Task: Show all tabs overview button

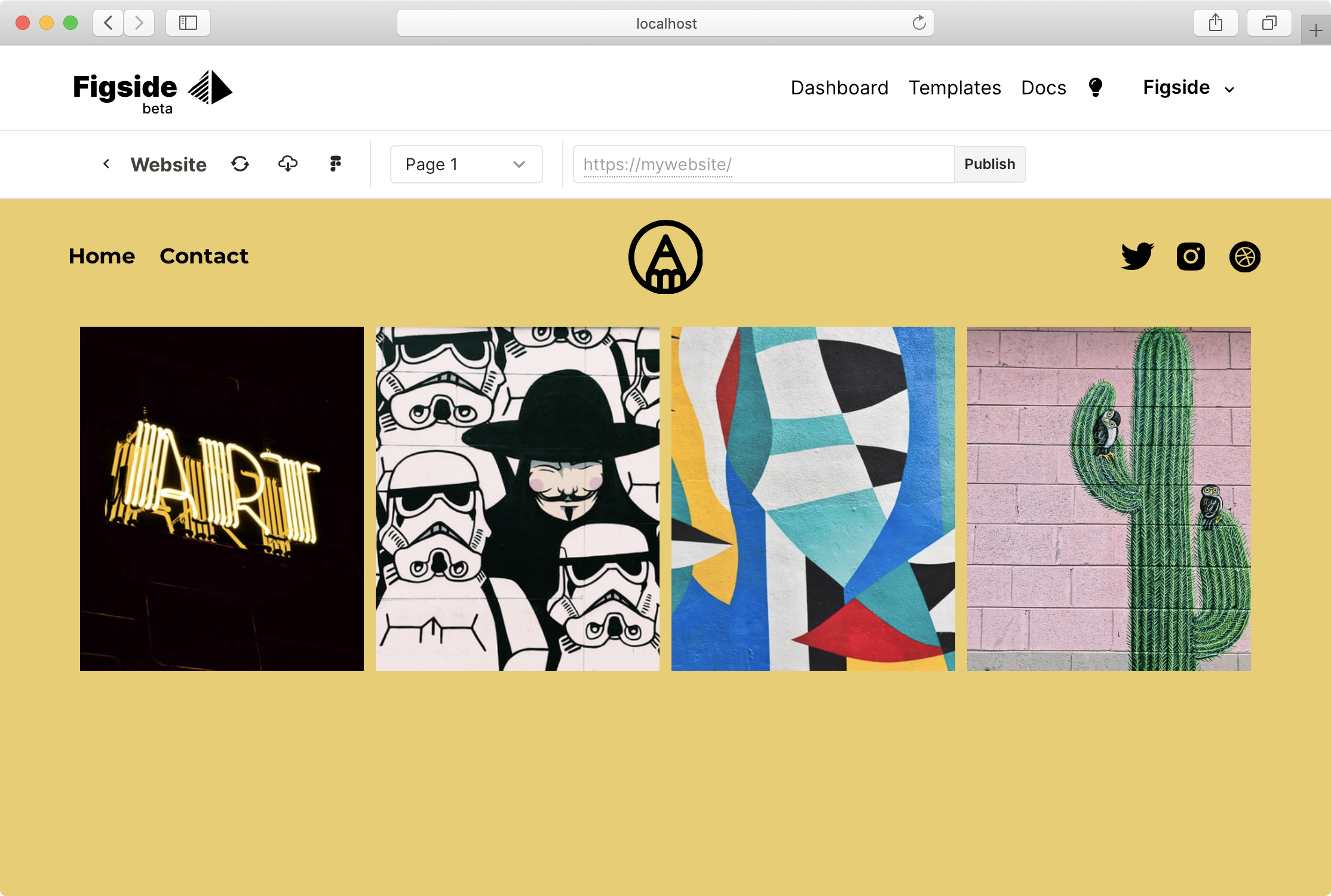Action: 1269,23
